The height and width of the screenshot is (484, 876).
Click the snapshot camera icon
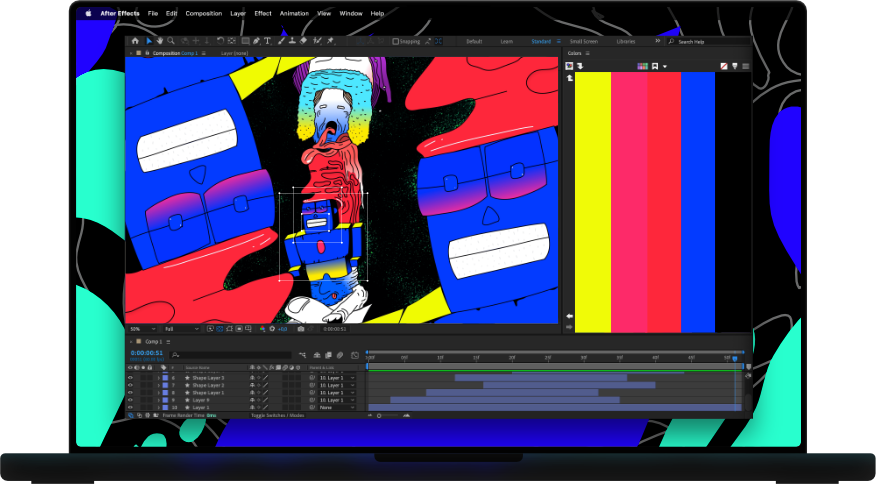pos(301,329)
